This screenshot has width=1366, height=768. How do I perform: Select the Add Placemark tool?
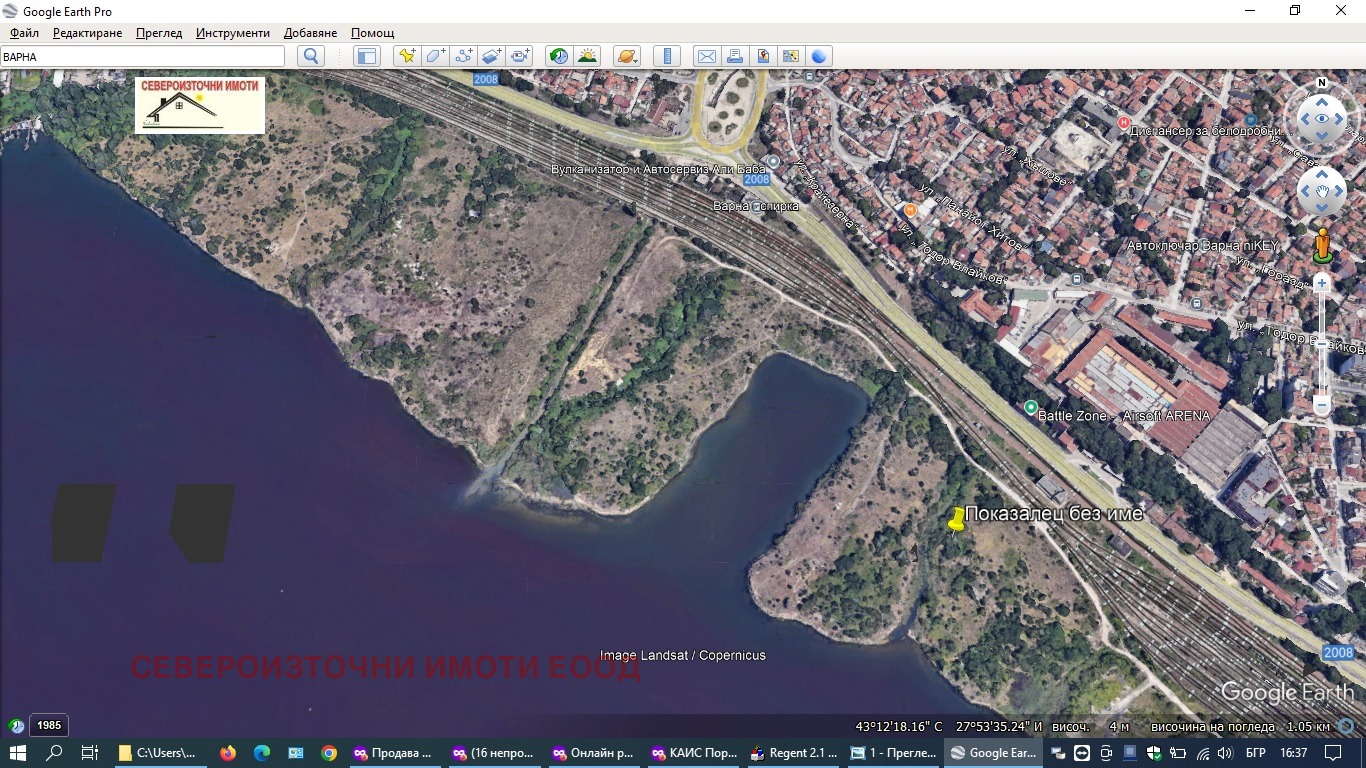(406, 56)
